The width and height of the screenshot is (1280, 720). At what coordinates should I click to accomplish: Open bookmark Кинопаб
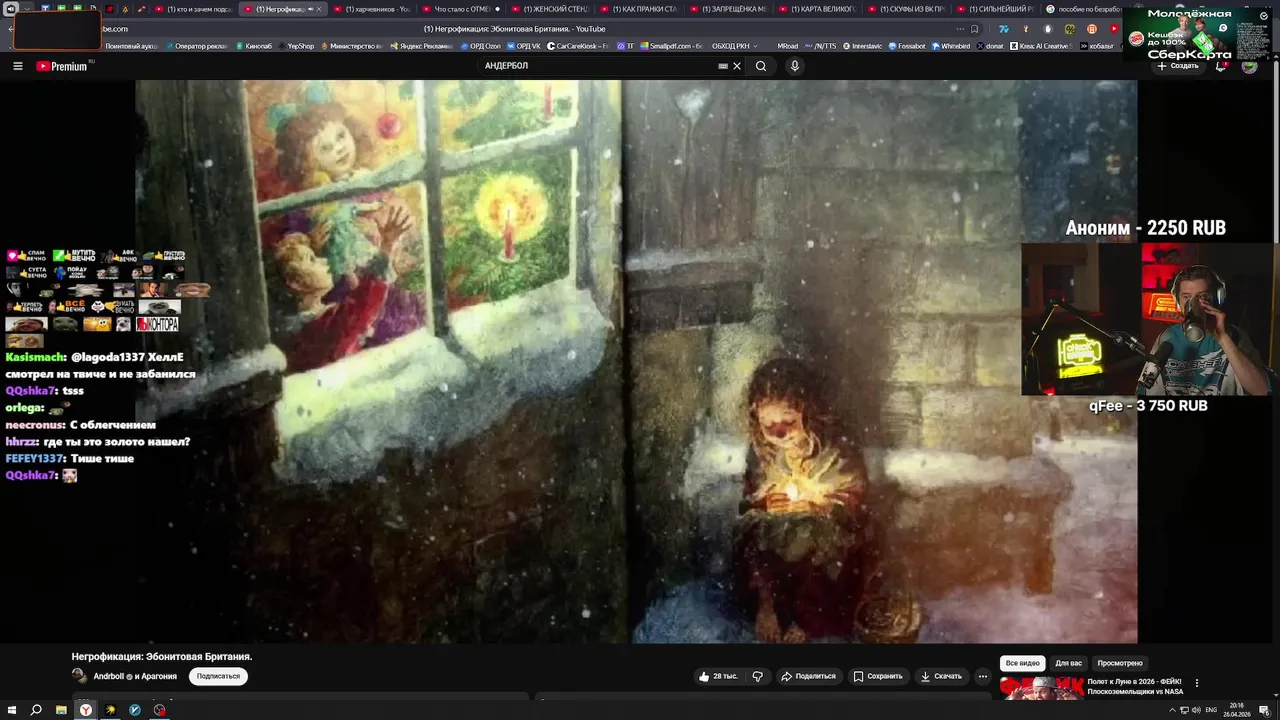tap(255, 46)
